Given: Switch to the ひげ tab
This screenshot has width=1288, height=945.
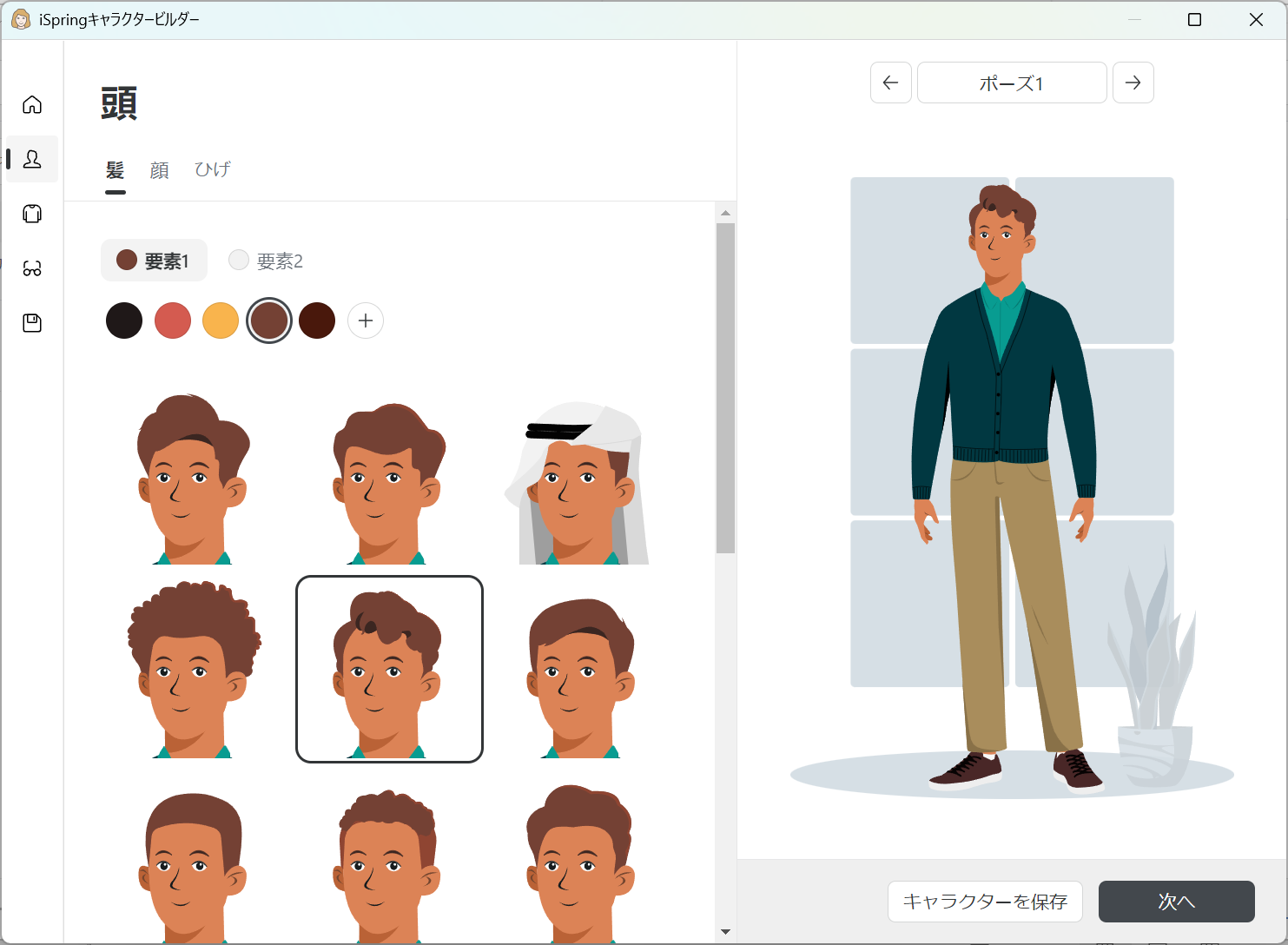Looking at the screenshot, I should [x=212, y=169].
